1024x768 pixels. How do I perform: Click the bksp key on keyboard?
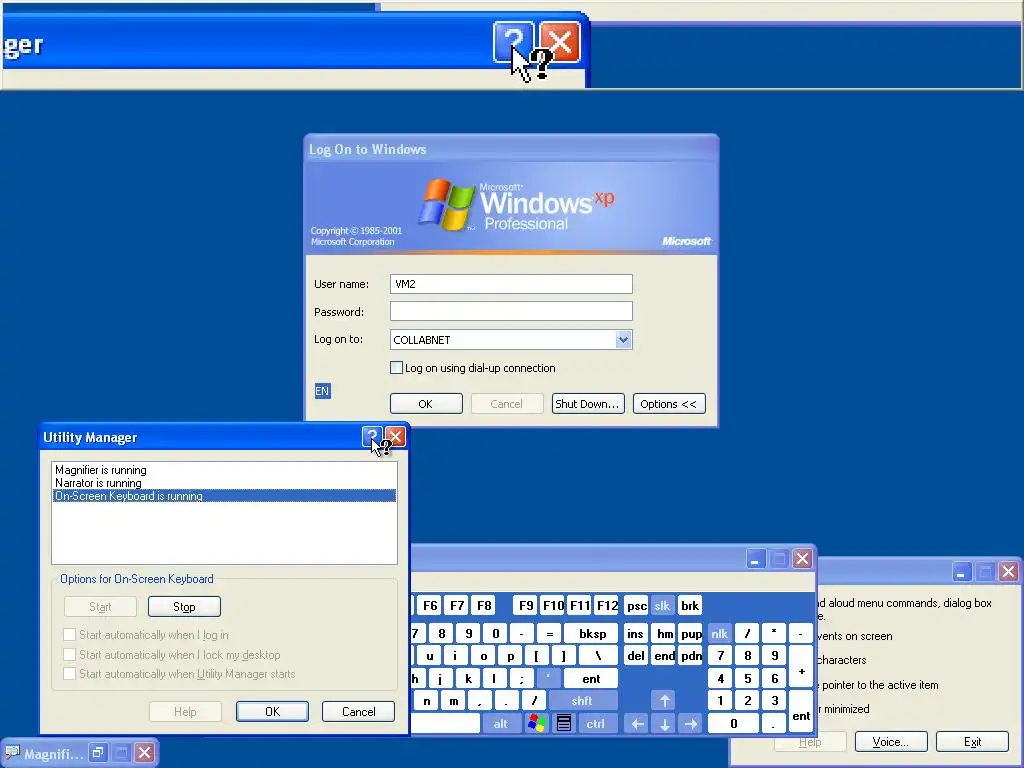click(592, 633)
